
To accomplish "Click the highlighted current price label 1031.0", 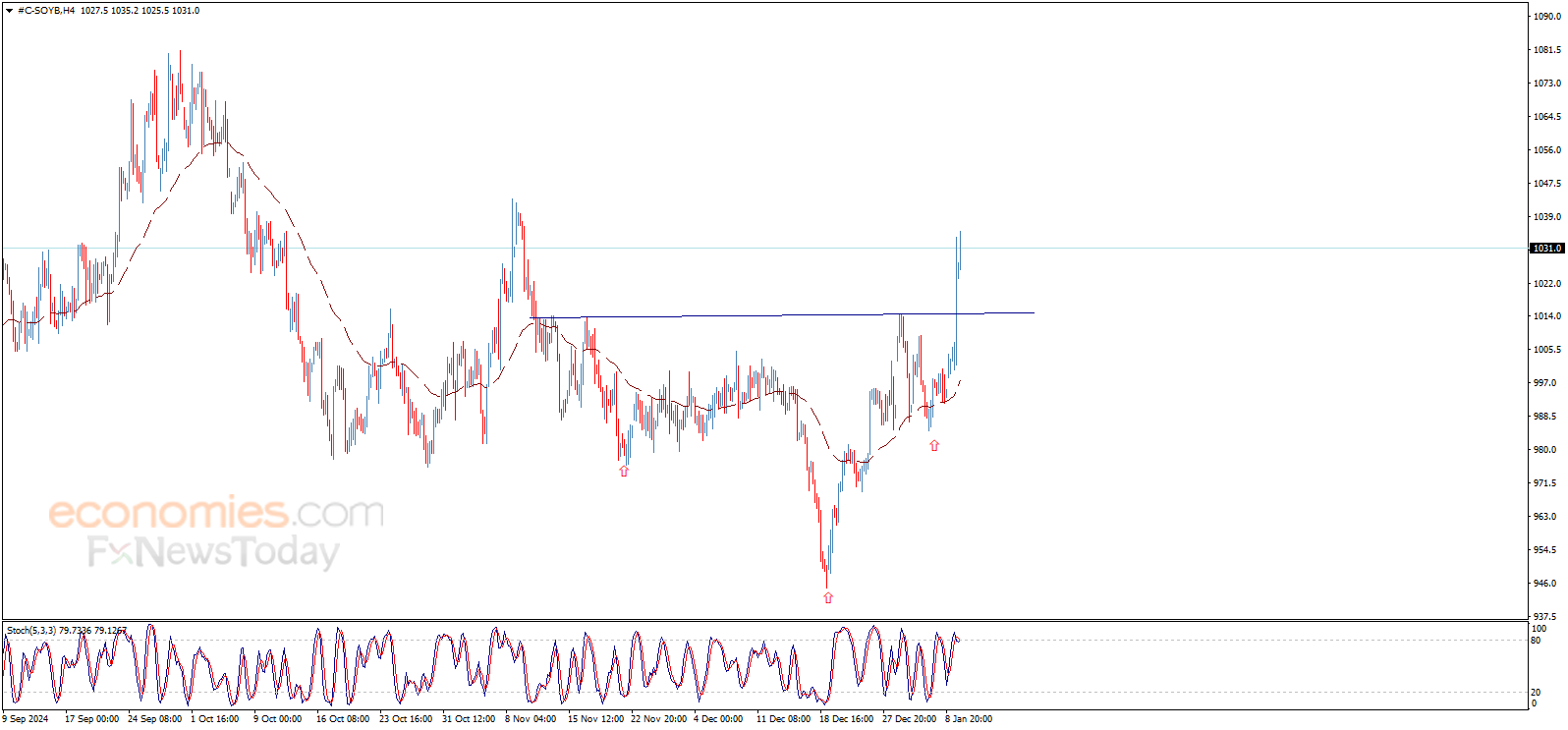I will coord(1547,249).
